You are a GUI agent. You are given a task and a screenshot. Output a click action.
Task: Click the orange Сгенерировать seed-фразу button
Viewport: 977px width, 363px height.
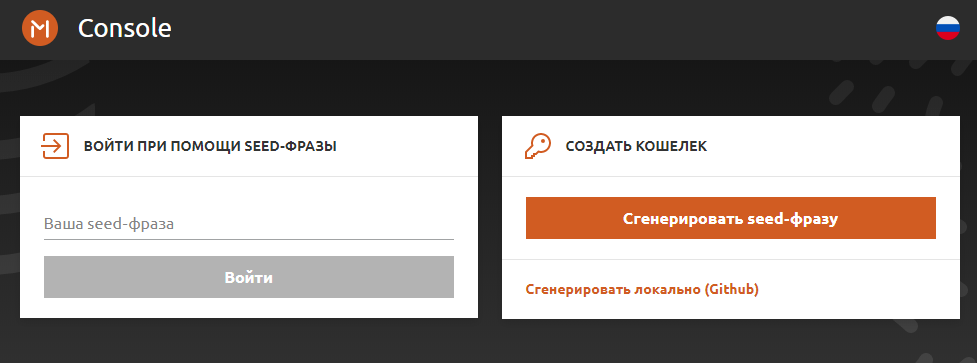point(730,218)
